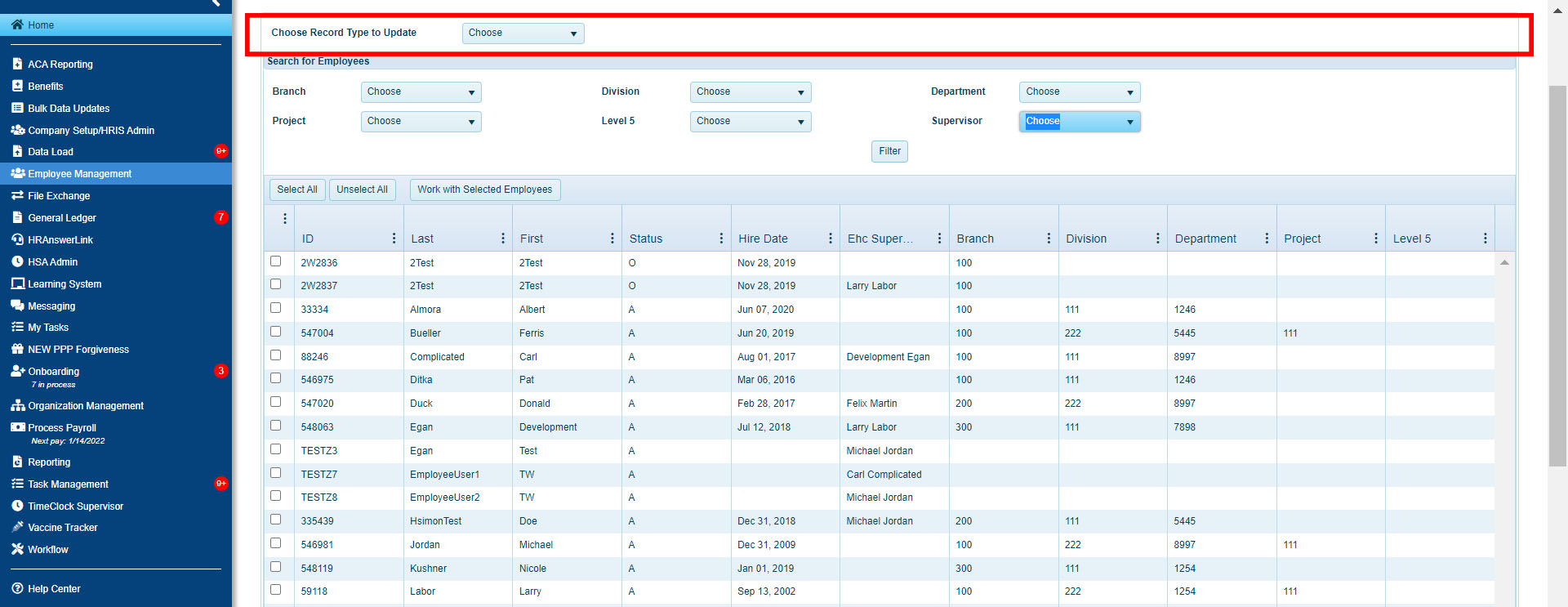This screenshot has height=607, width=1568.
Task: Open ACA Reporting in the sidebar
Action: (60, 64)
